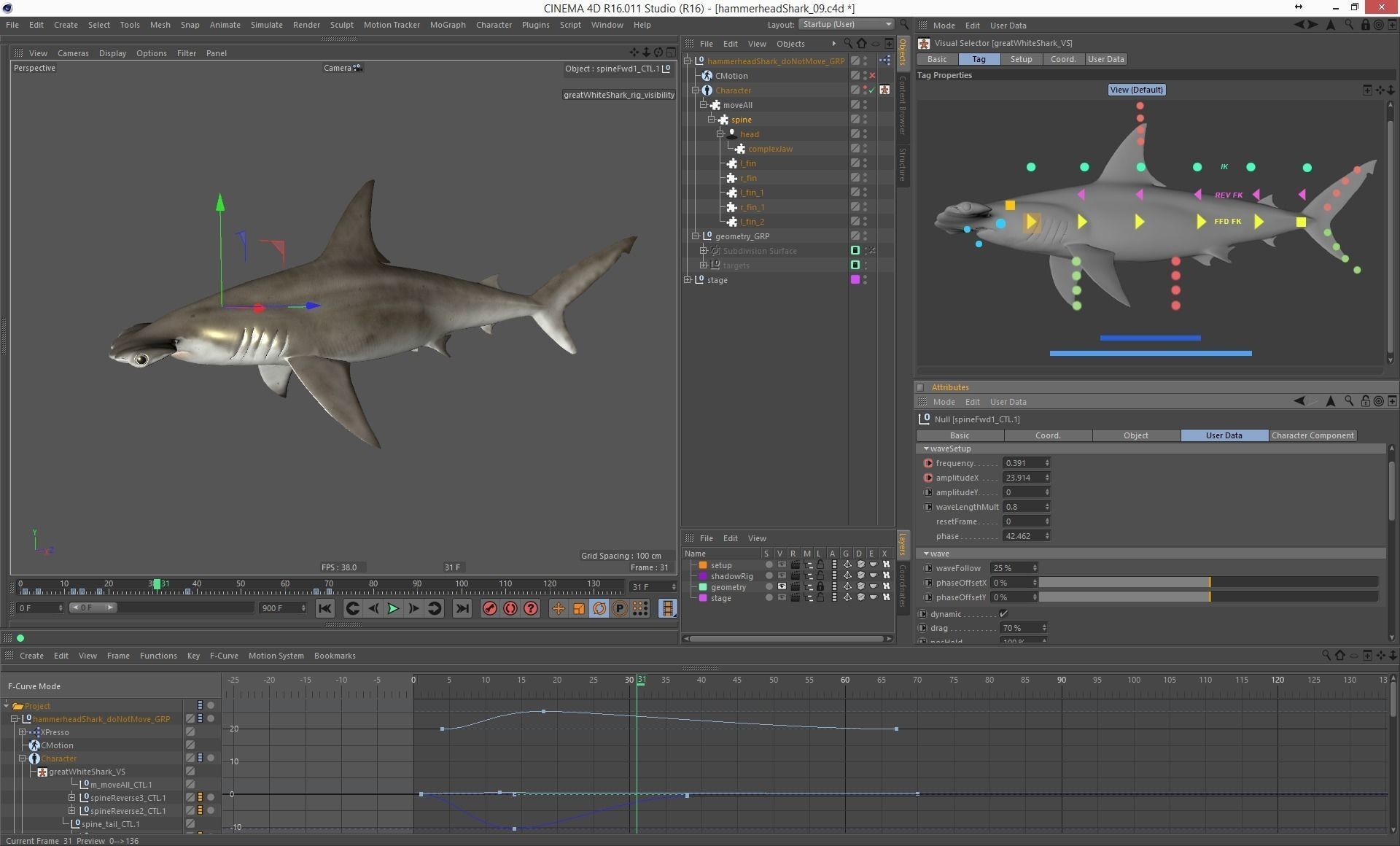
Task: Toggle the green check on Character
Action: [872, 90]
